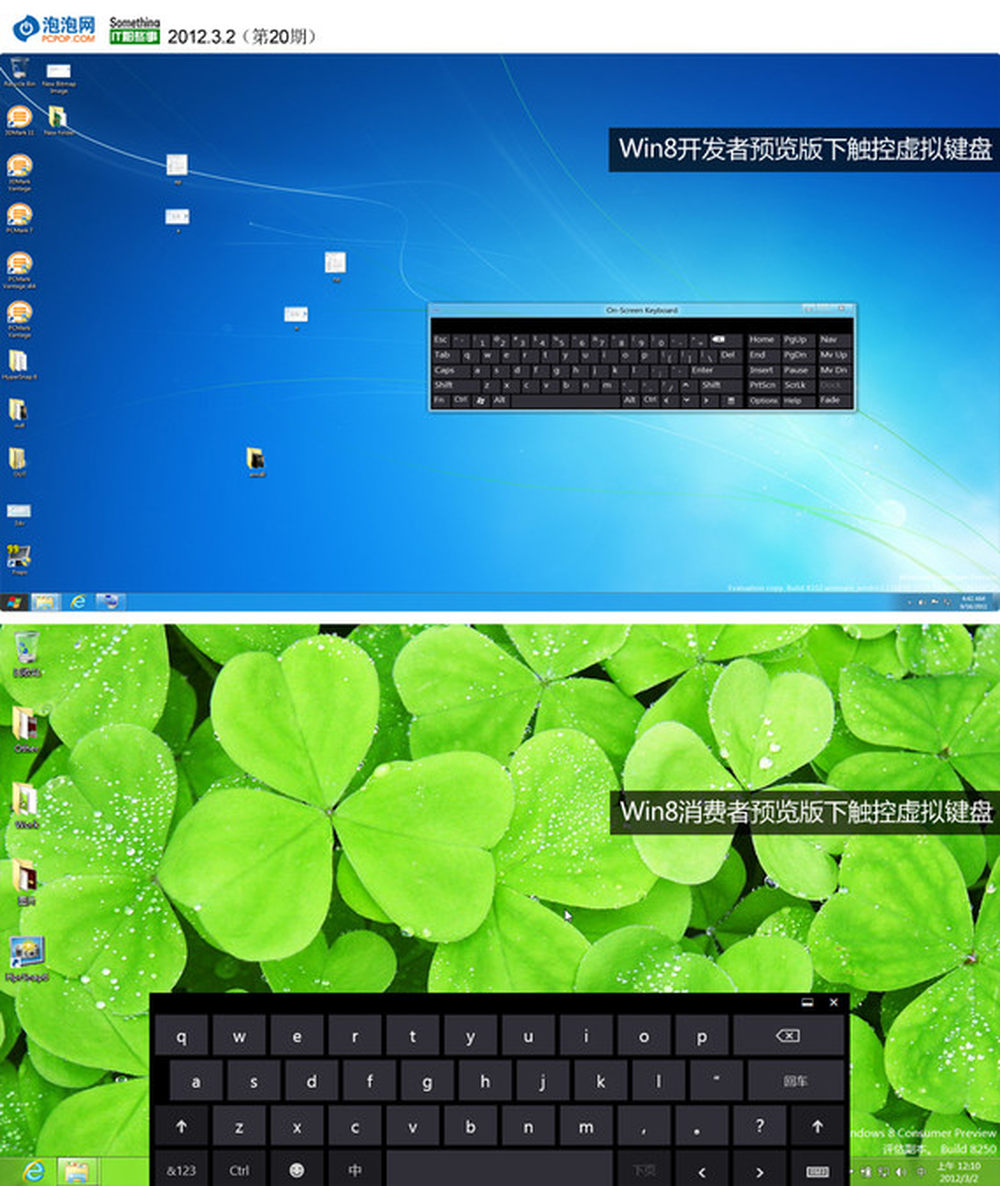This screenshot has height=1186, width=1000.
Task: Click Home on the On-Screen Keyboard window
Action: (x=762, y=340)
